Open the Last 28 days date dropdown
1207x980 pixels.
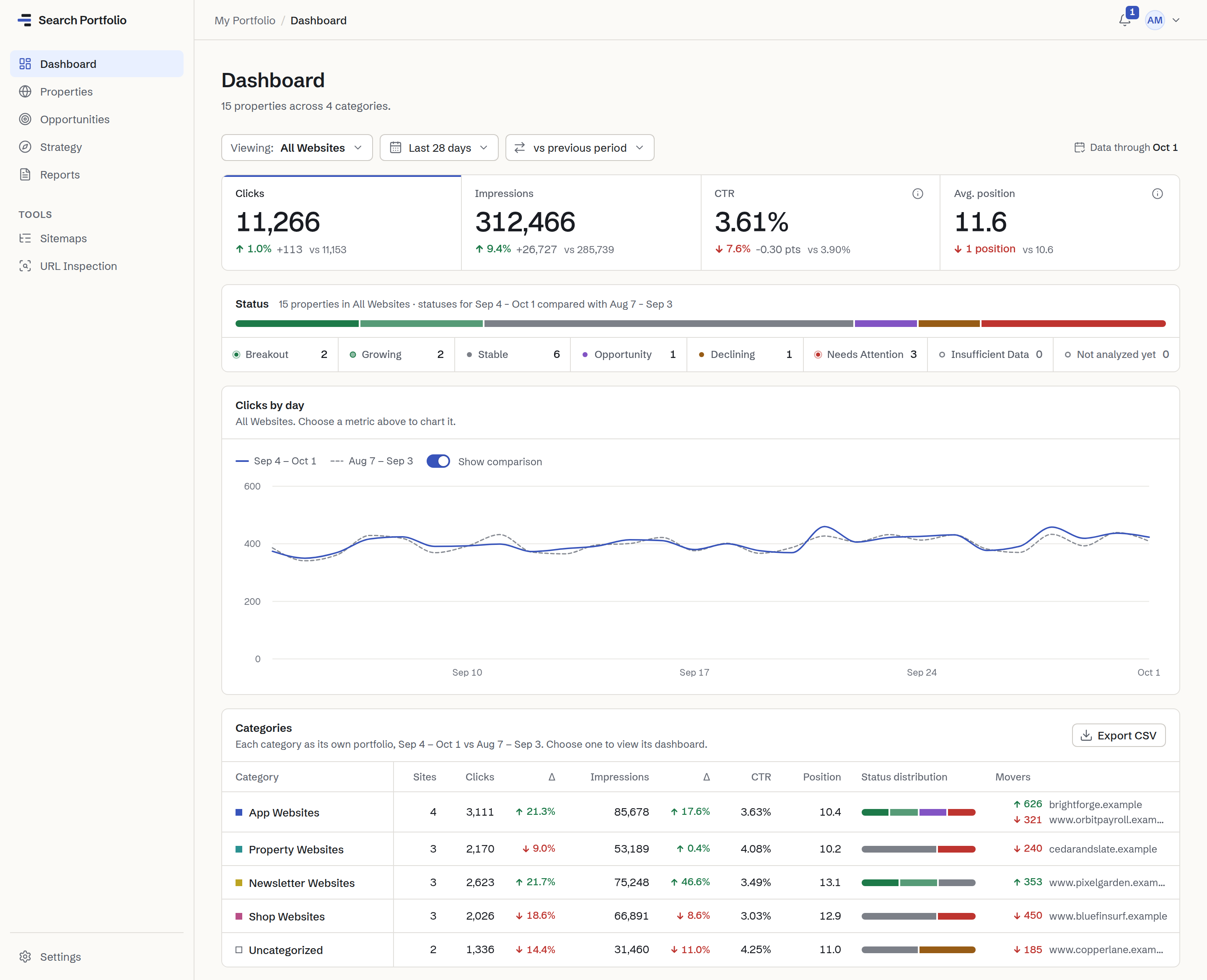coord(438,148)
